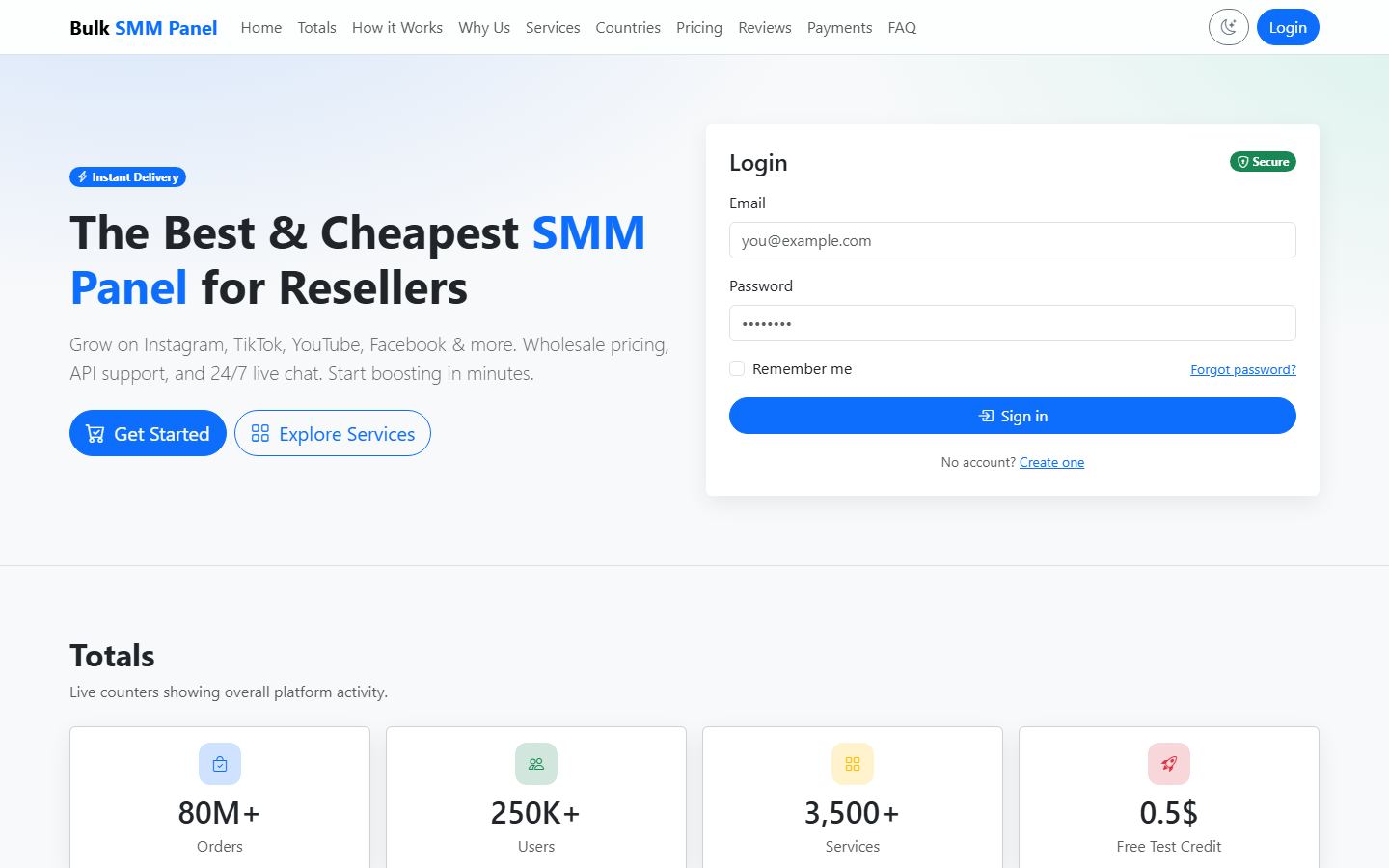Screen dimensions: 1389x868
Task: Open How it Works section
Action: point(397,28)
